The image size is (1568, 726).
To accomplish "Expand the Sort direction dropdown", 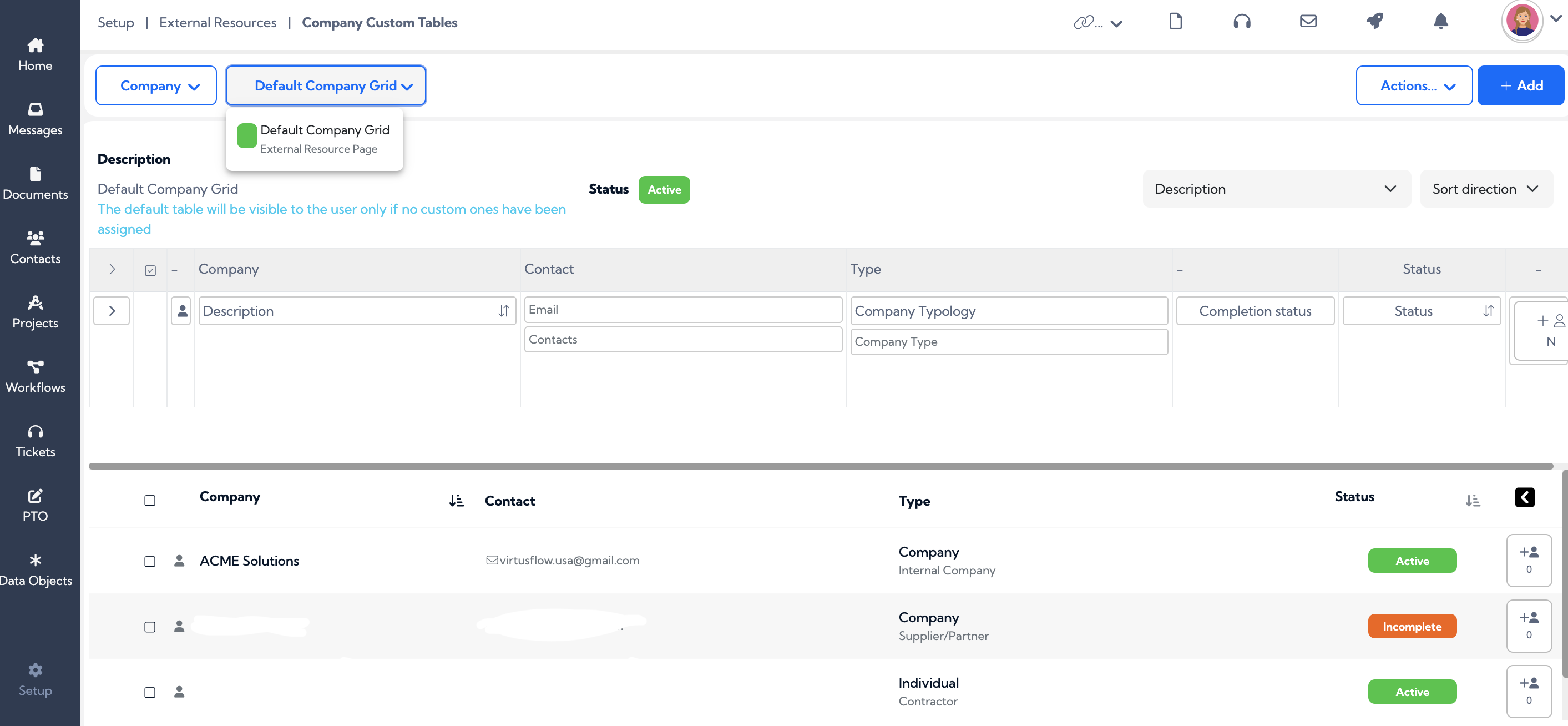I will (x=1486, y=189).
